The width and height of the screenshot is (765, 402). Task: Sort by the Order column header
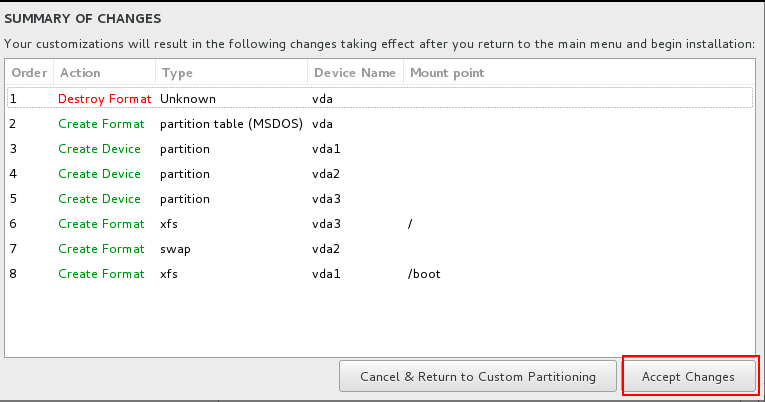pos(29,73)
